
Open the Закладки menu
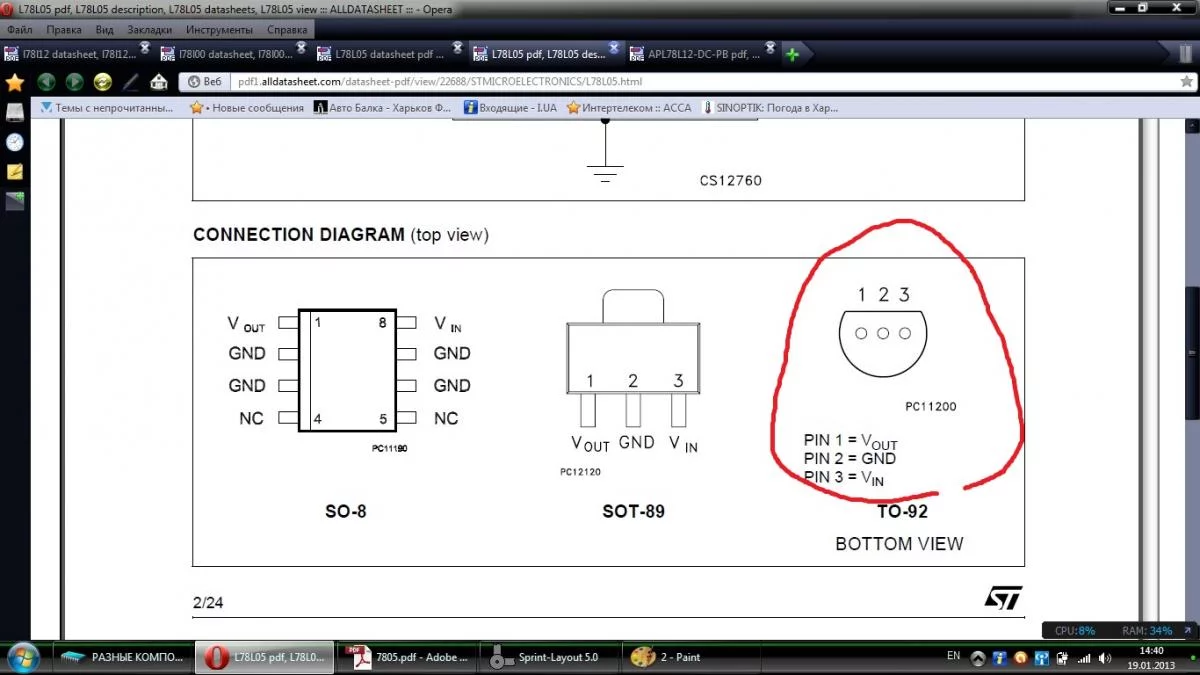150,30
